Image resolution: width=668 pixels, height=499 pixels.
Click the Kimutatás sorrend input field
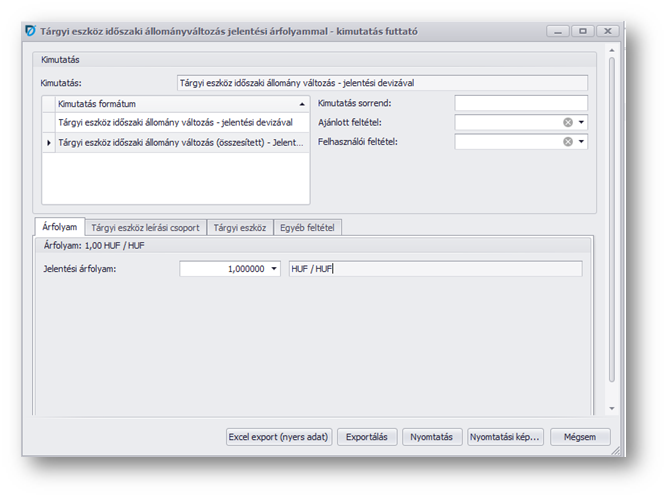click(x=520, y=103)
